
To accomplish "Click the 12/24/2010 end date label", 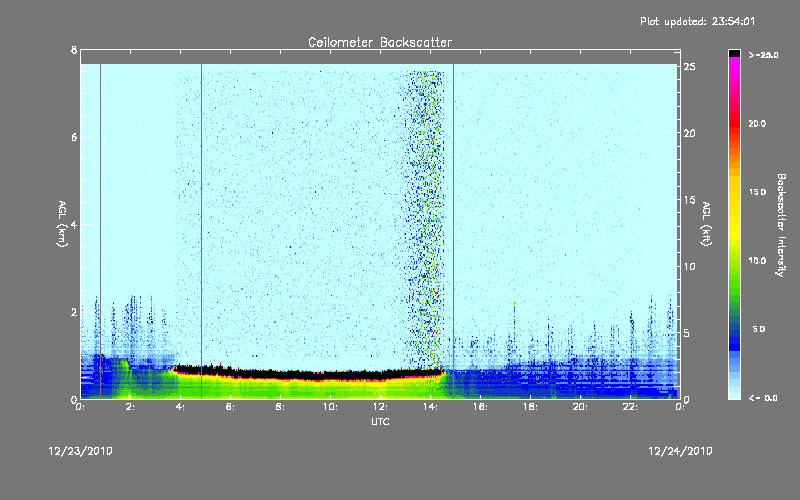I will (680, 451).
